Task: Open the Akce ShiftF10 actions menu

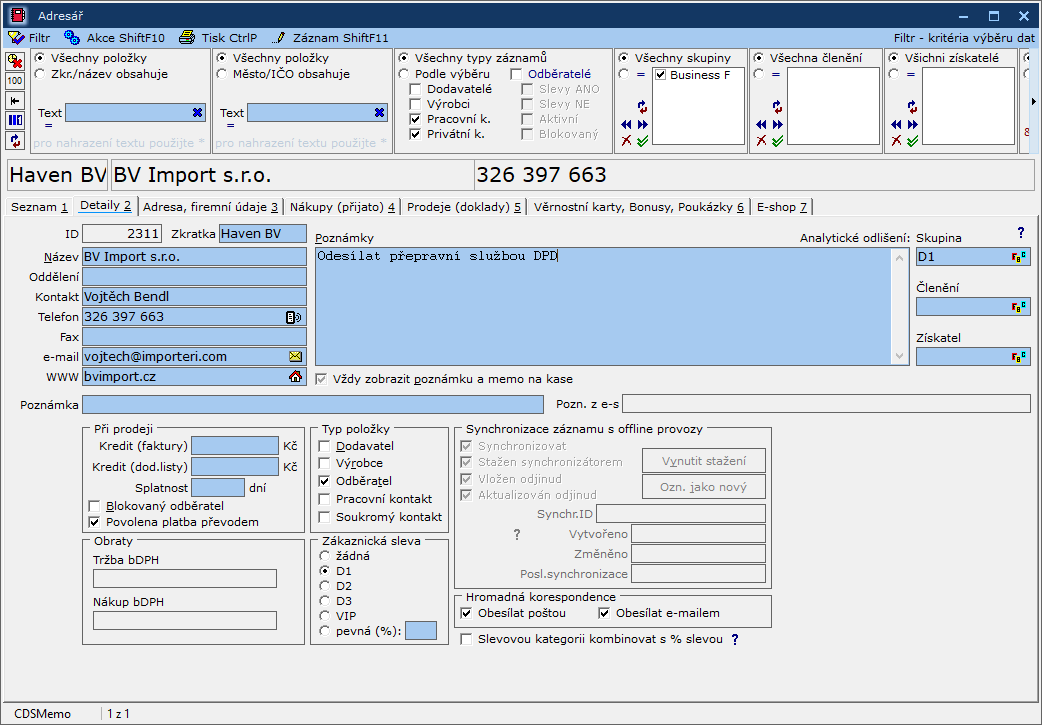Action: point(114,38)
